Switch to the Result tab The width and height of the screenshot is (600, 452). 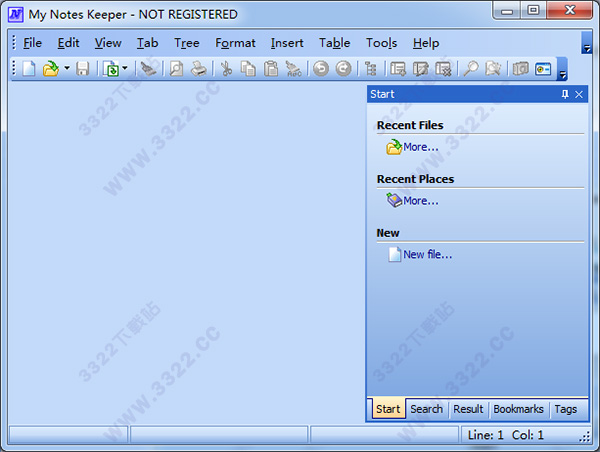[x=468, y=409]
